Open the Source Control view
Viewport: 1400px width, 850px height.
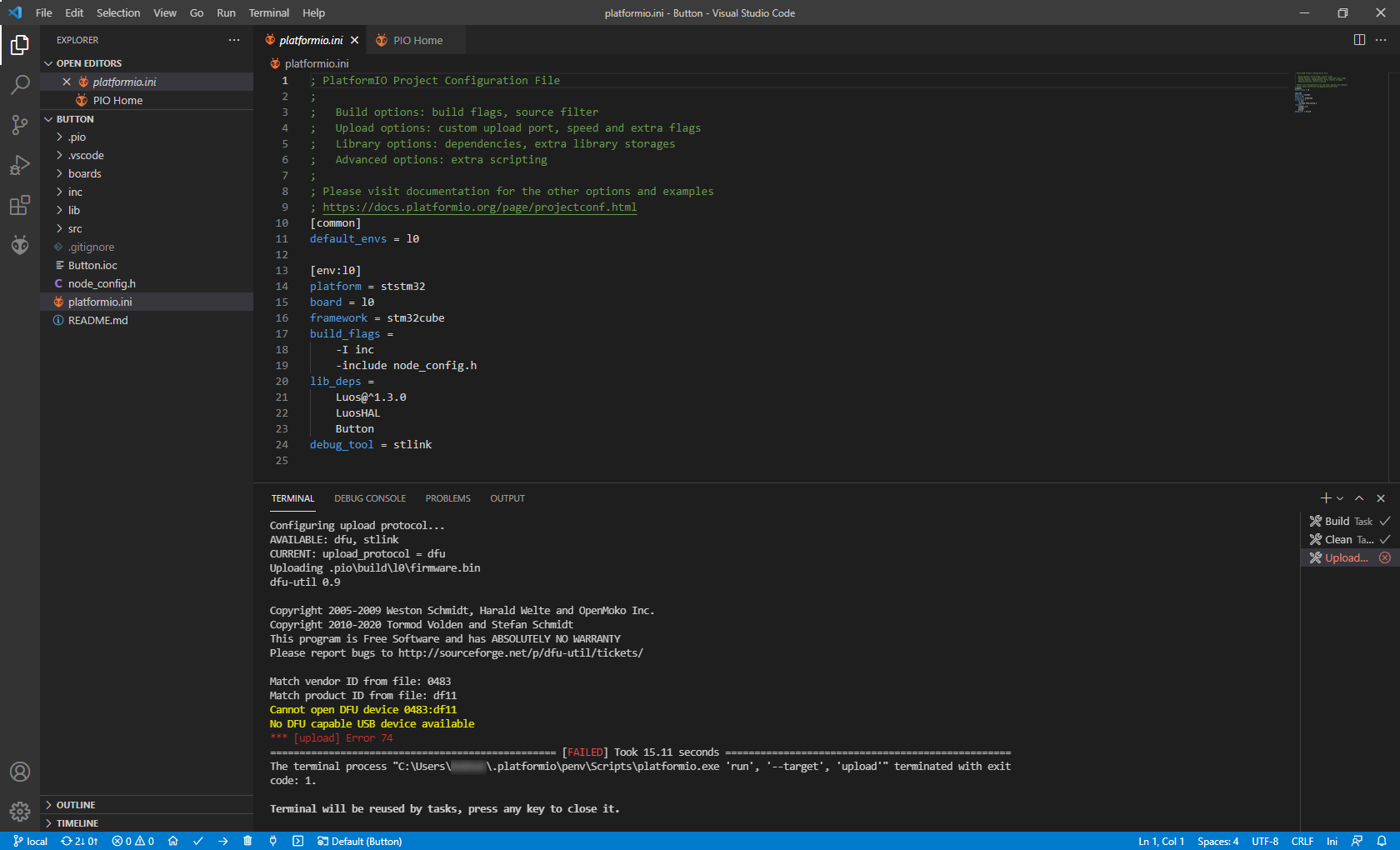(x=20, y=125)
